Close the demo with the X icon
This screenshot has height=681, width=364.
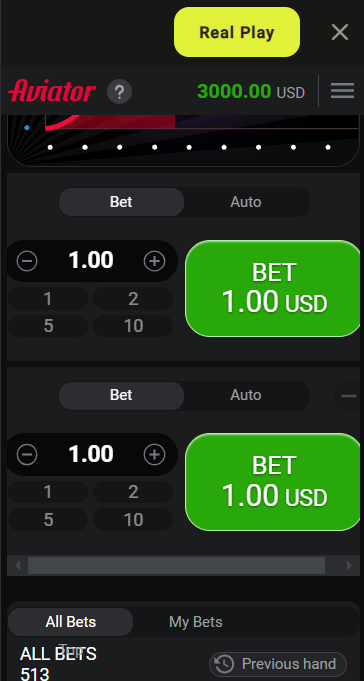(x=340, y=32)
